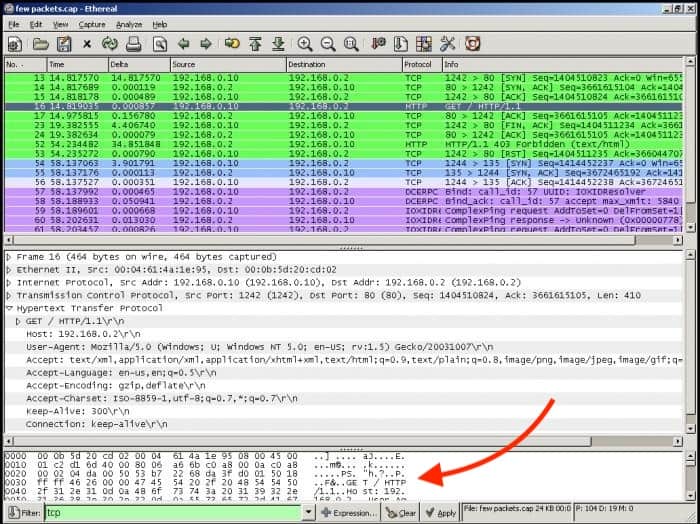Reload the current capture file
The image size is (700, 524).
point(110,44)
